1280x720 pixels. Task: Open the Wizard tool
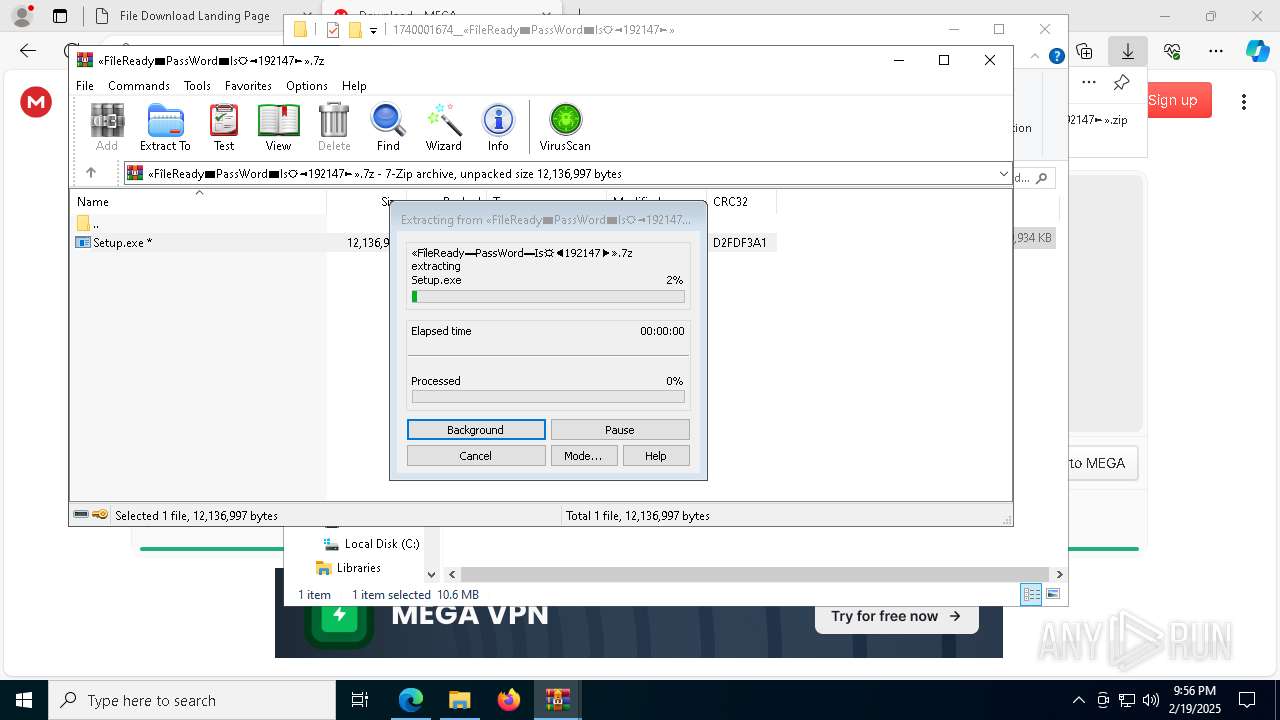pos(443,127)
